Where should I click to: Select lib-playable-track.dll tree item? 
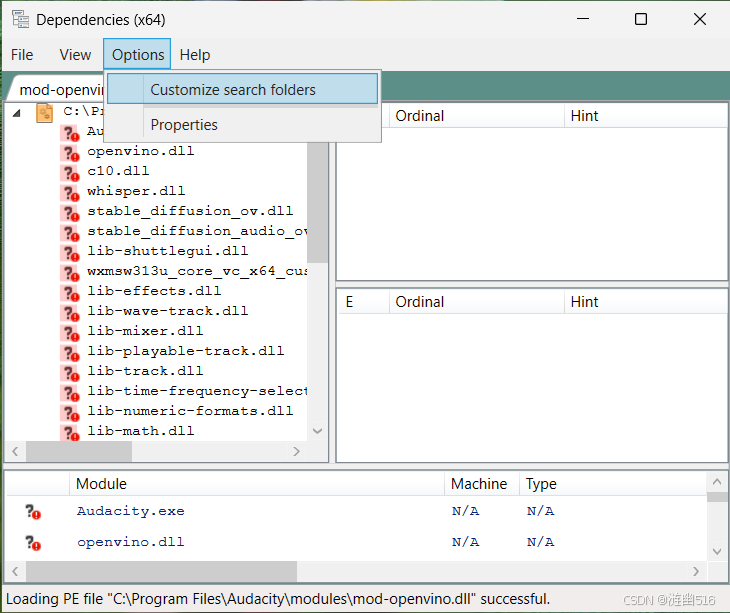point(186,351)
